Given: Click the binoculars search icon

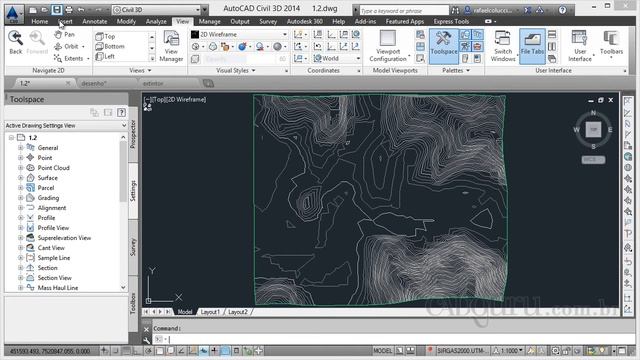Looking at the screenshot, I should 455,10.
